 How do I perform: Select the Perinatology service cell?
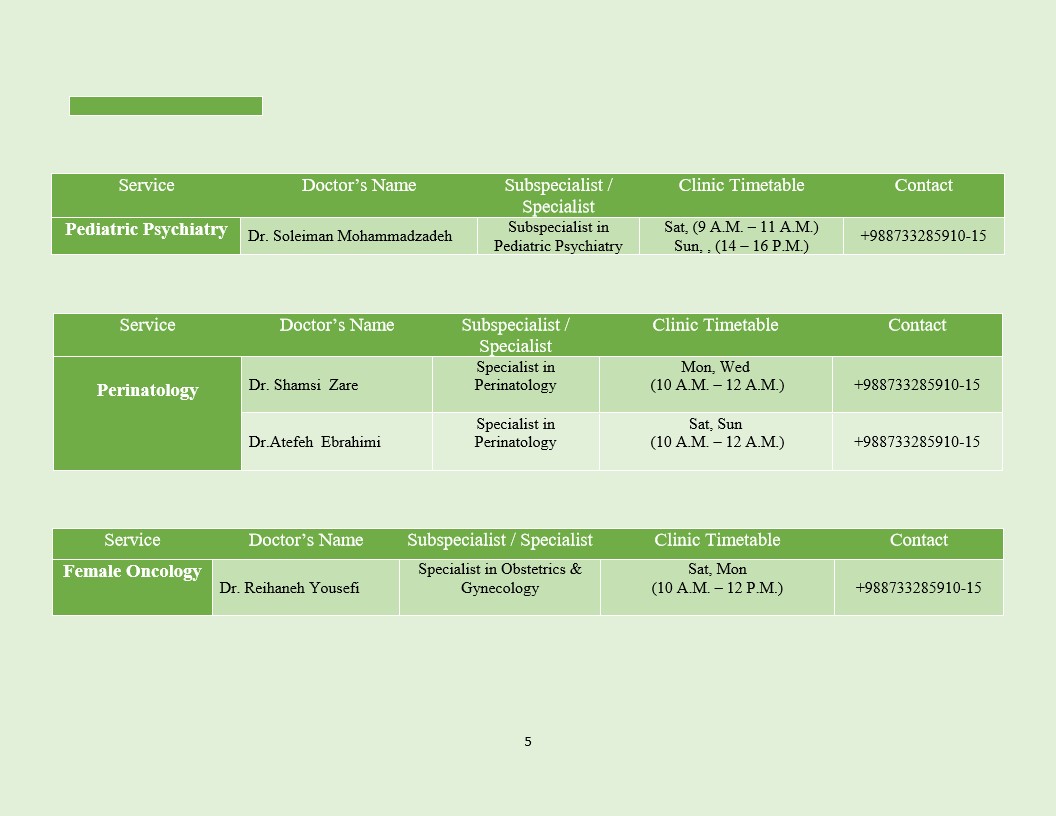coord(147,391)
